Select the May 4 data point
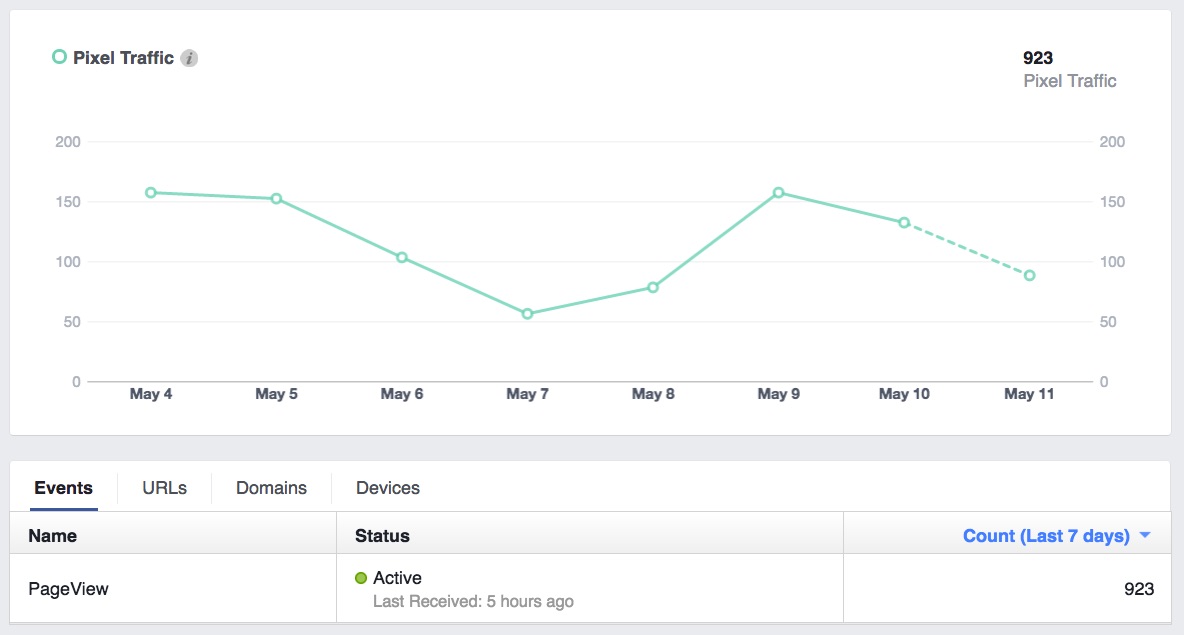 (151, 193)
